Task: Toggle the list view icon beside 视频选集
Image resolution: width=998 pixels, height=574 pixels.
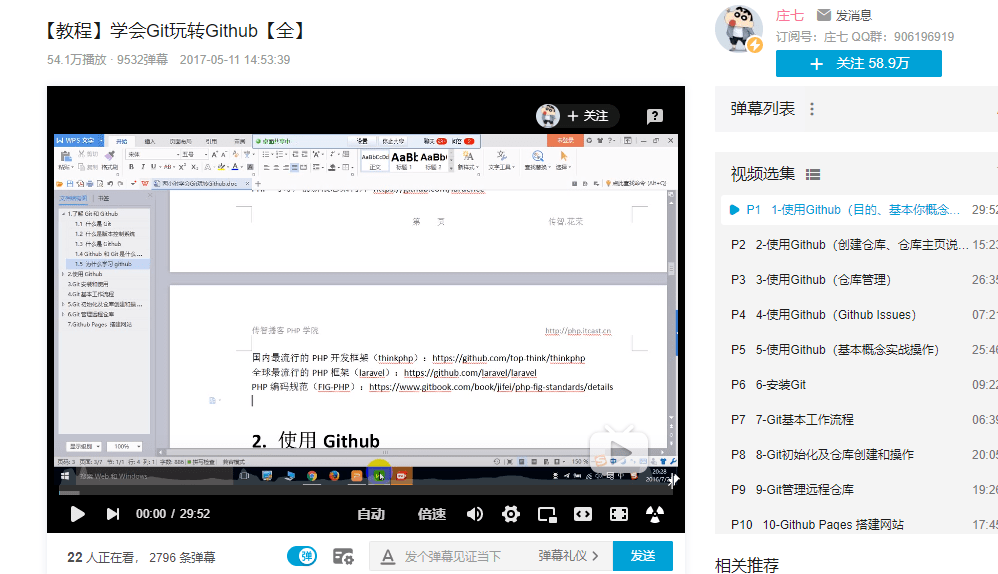Action: pyautogui.click(x=813, y=174)
